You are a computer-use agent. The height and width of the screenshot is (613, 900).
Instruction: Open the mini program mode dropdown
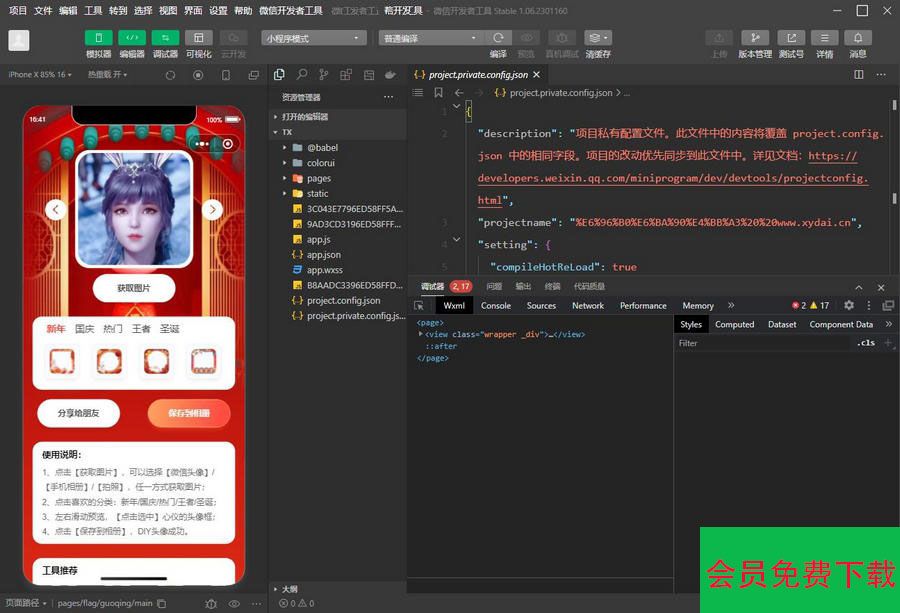(313, 38)
